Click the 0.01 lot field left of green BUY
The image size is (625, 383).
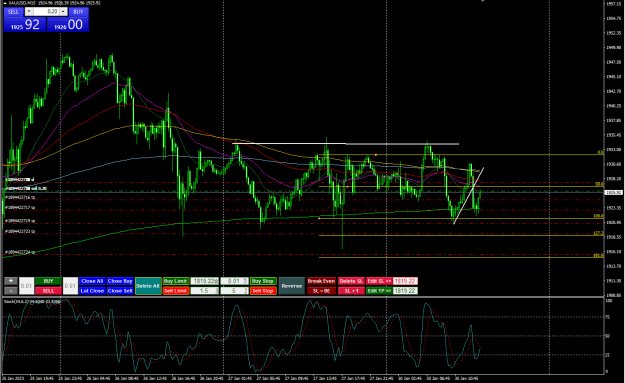[x=26, y=286]
